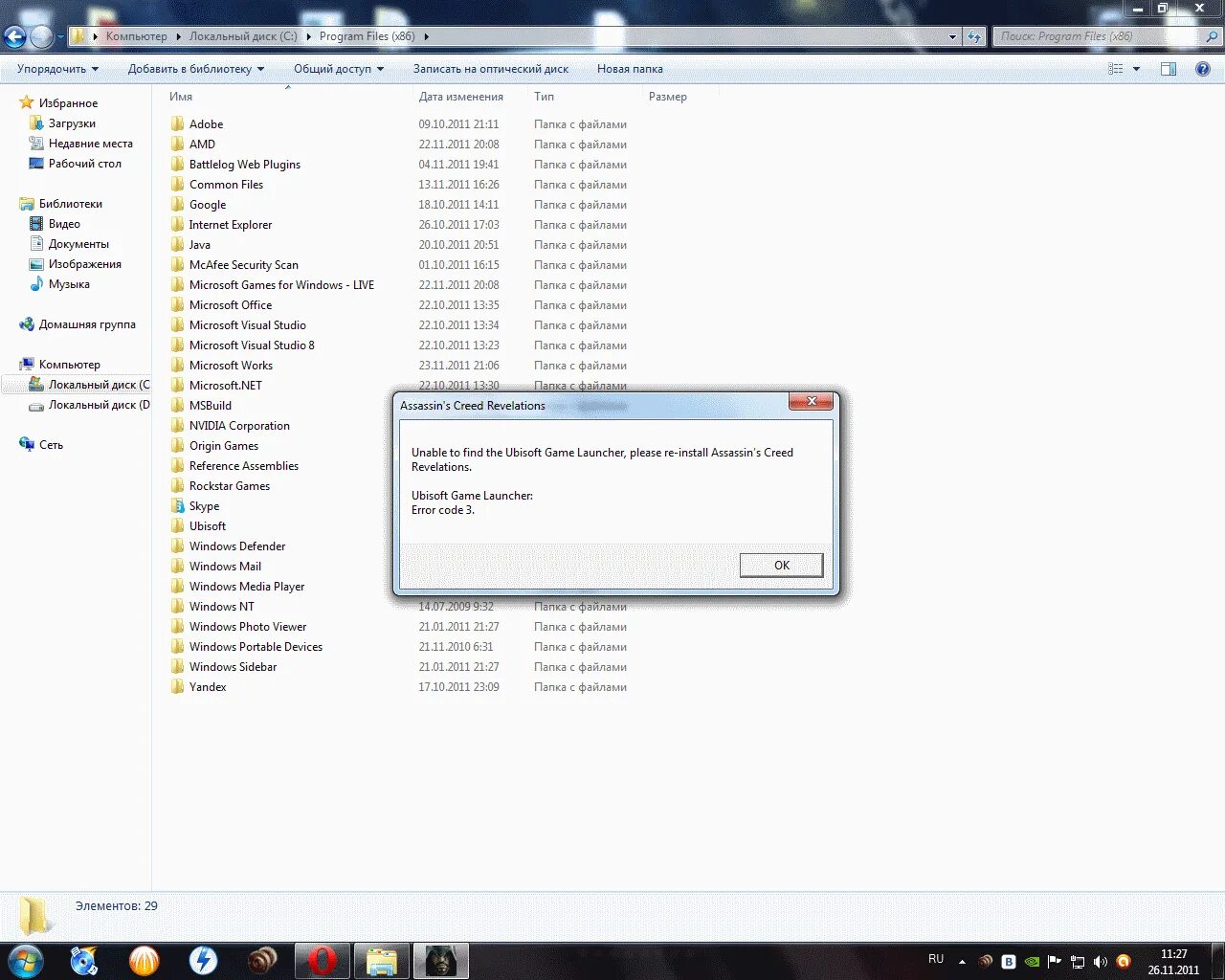The width and height of the screenshot is (1225, 980).
Task: Select Program Files (x86) breadcrumb segment
Action: pos(367,36)
